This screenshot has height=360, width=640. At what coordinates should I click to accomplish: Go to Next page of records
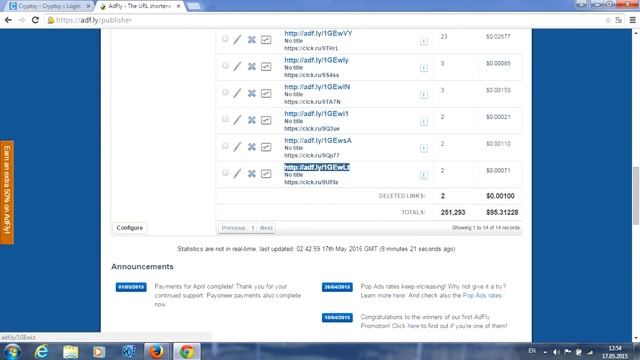(266, 228)
